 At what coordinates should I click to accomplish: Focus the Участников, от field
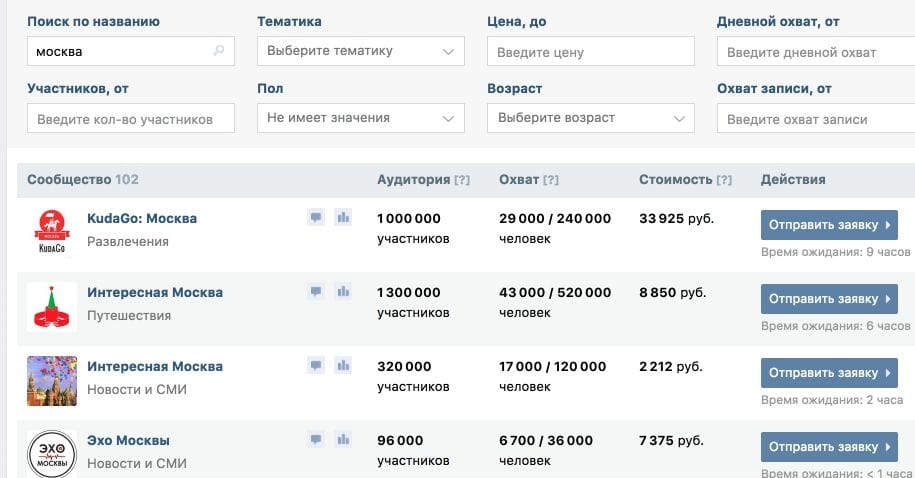[x=131, y=118]
